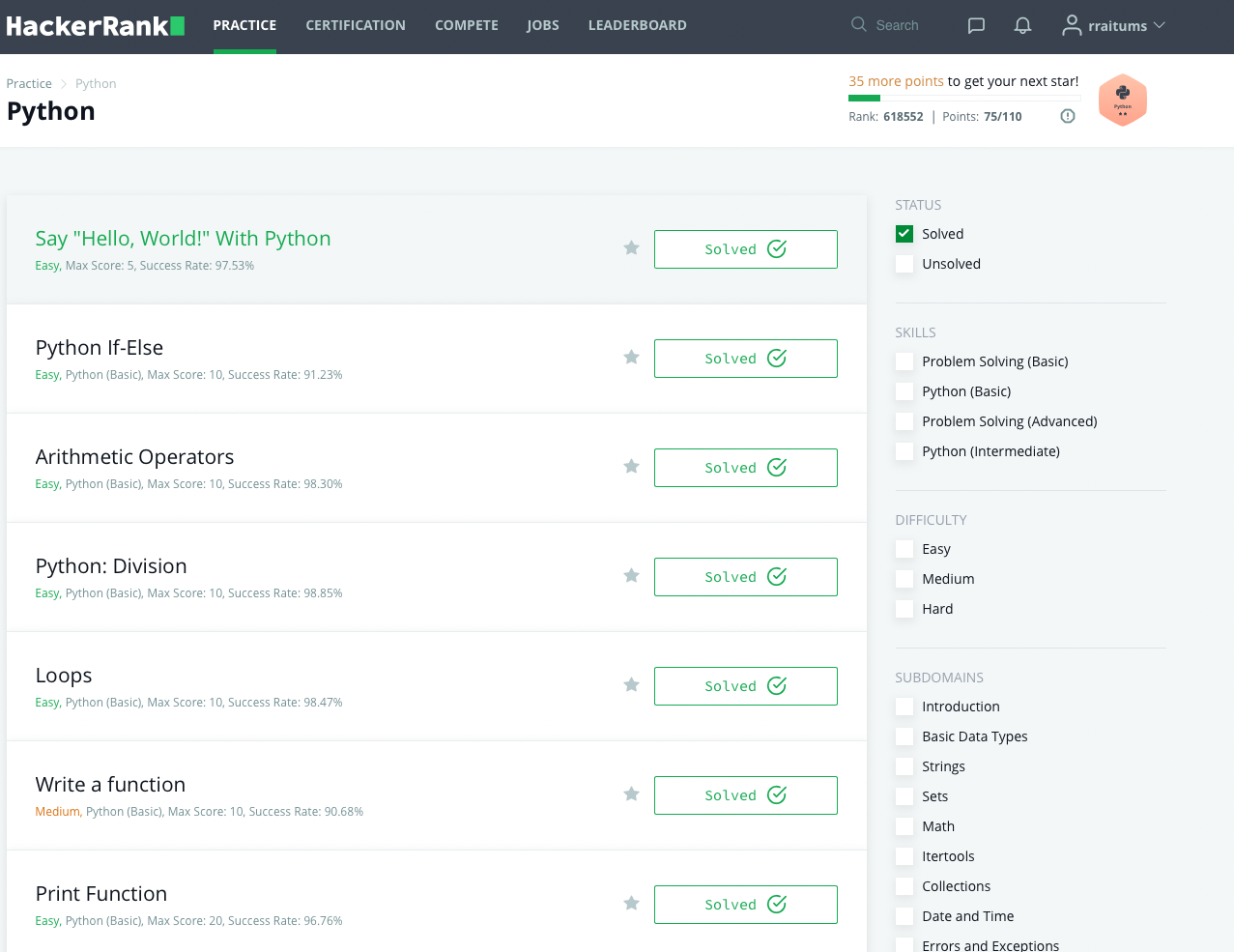Open the Loops challenge title
The width and height of the screenshot is (1234, 952).
tap(64, 676)
